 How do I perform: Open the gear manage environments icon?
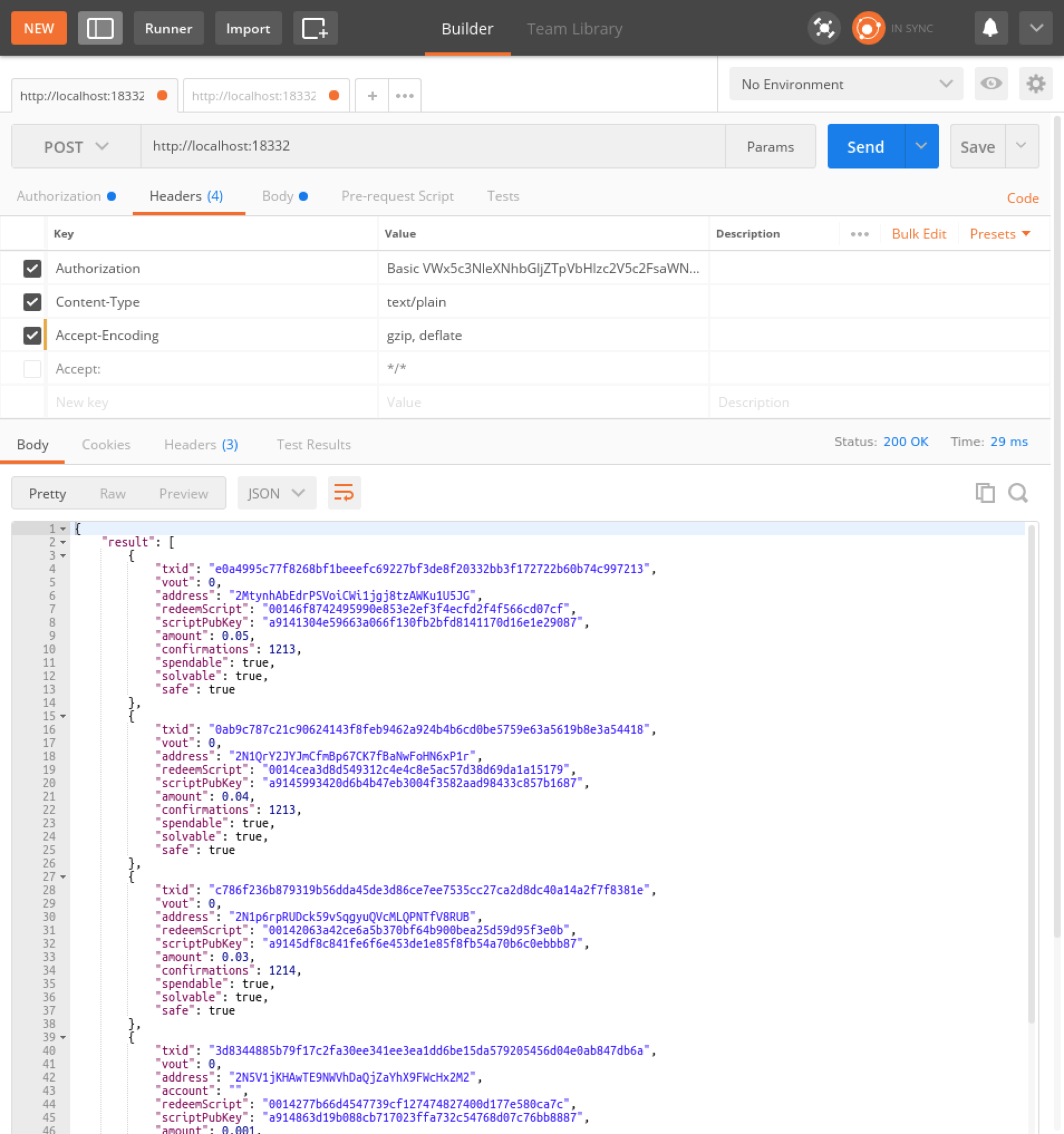point(1036,84)
